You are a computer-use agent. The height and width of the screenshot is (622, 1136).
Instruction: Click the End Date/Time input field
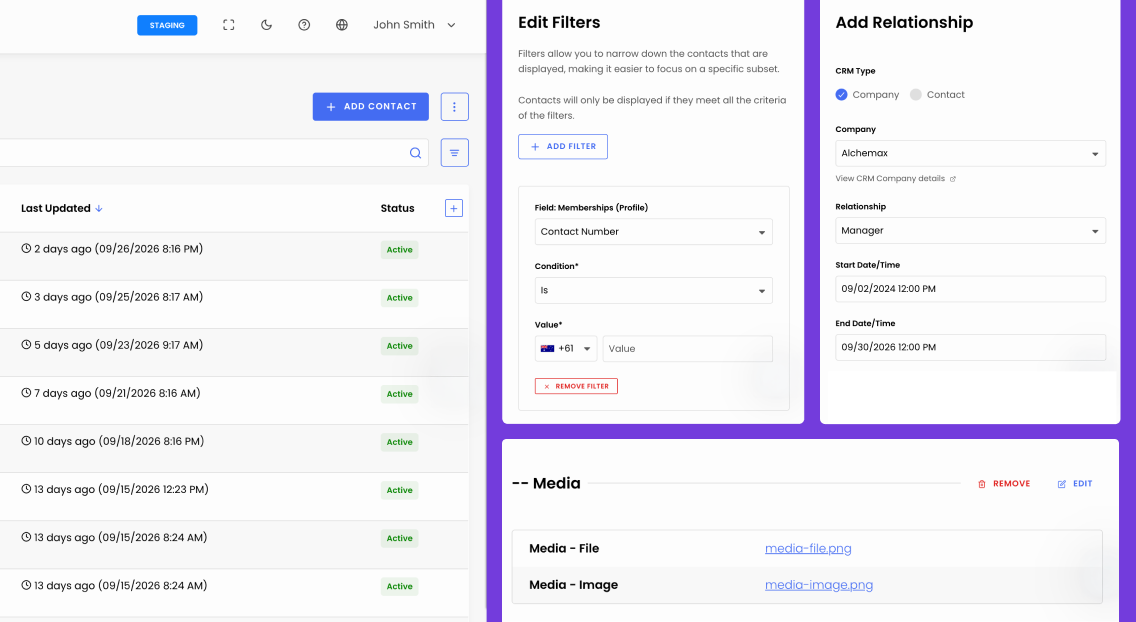click(x=970, y=348)
